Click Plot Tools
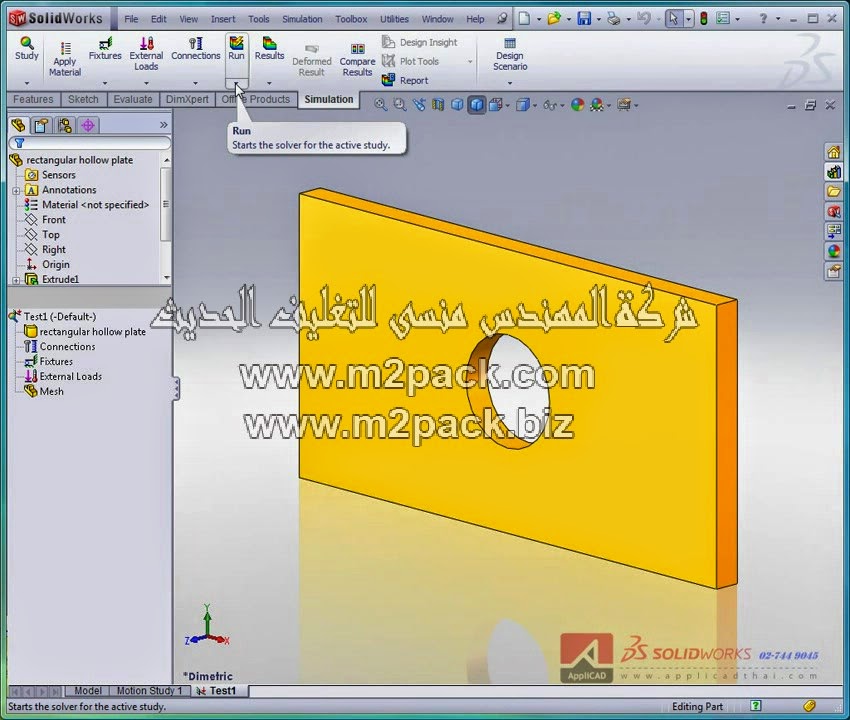The height and width of the screenshot is (720, 850). point(410,61)
